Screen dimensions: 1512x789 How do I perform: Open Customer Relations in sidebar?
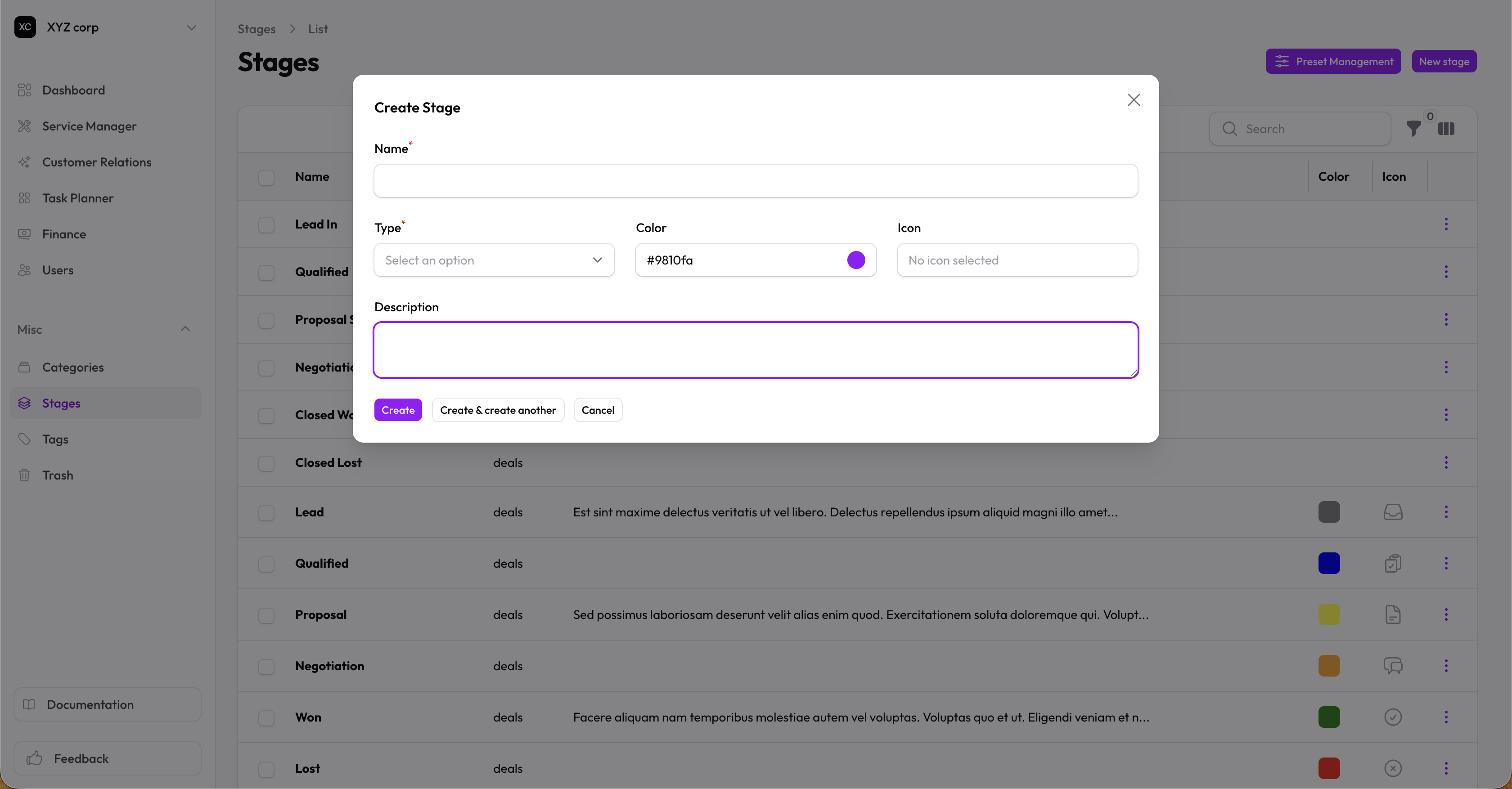106,162
